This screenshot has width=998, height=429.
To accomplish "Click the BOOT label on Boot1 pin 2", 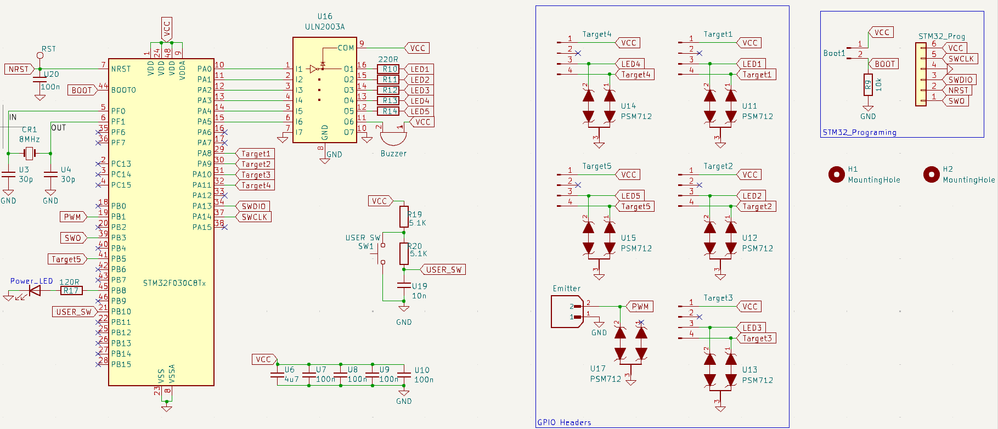I will [x=885, y=64].
